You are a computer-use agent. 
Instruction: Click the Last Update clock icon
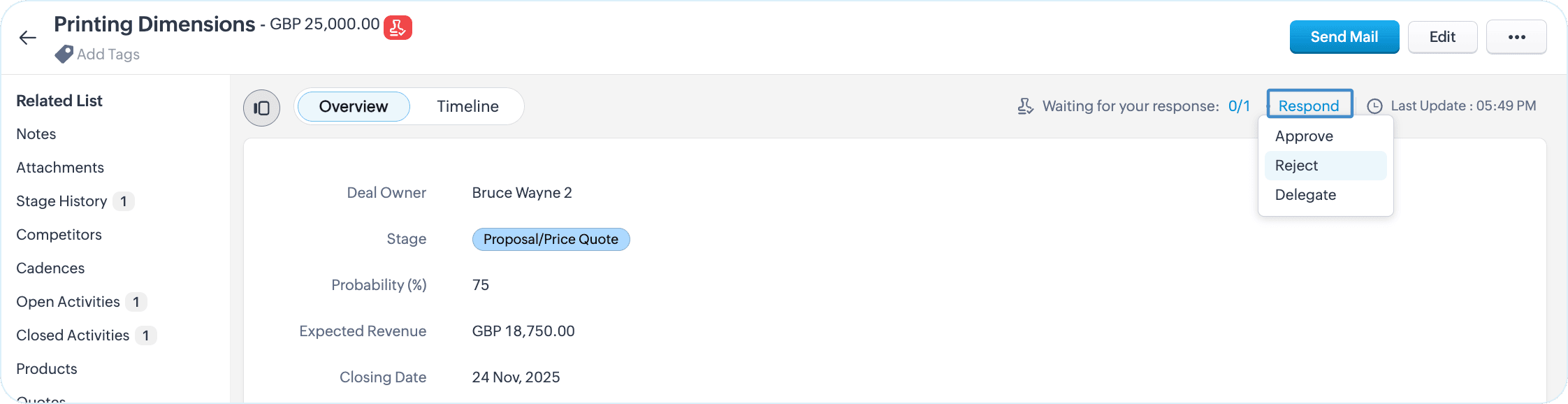pos(1374,106)
